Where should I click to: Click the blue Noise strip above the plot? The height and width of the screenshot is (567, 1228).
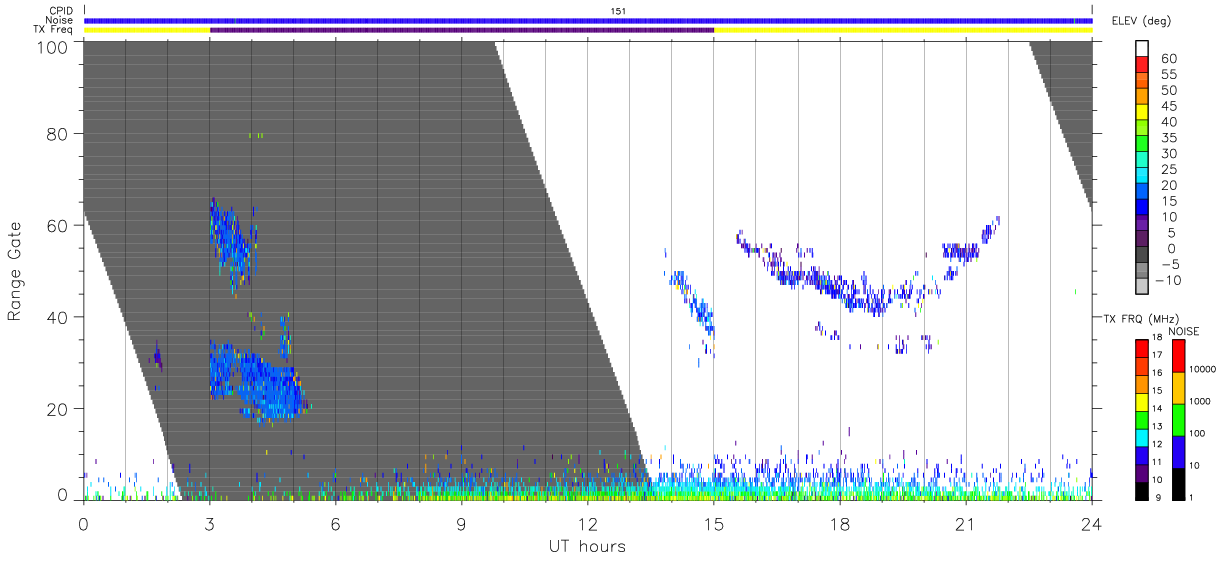588,20
